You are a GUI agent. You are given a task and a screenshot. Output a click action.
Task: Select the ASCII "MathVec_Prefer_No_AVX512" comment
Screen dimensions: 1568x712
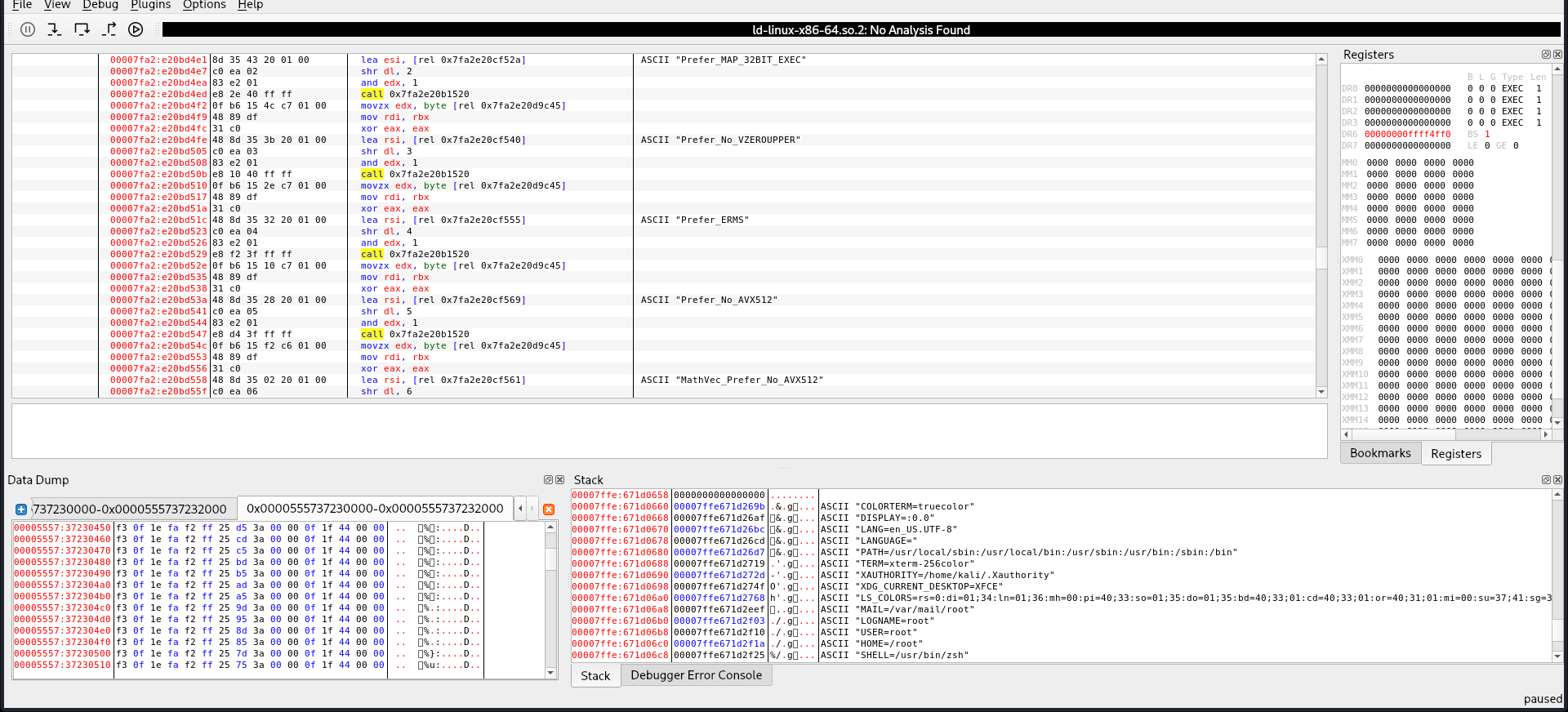(732, 380)
